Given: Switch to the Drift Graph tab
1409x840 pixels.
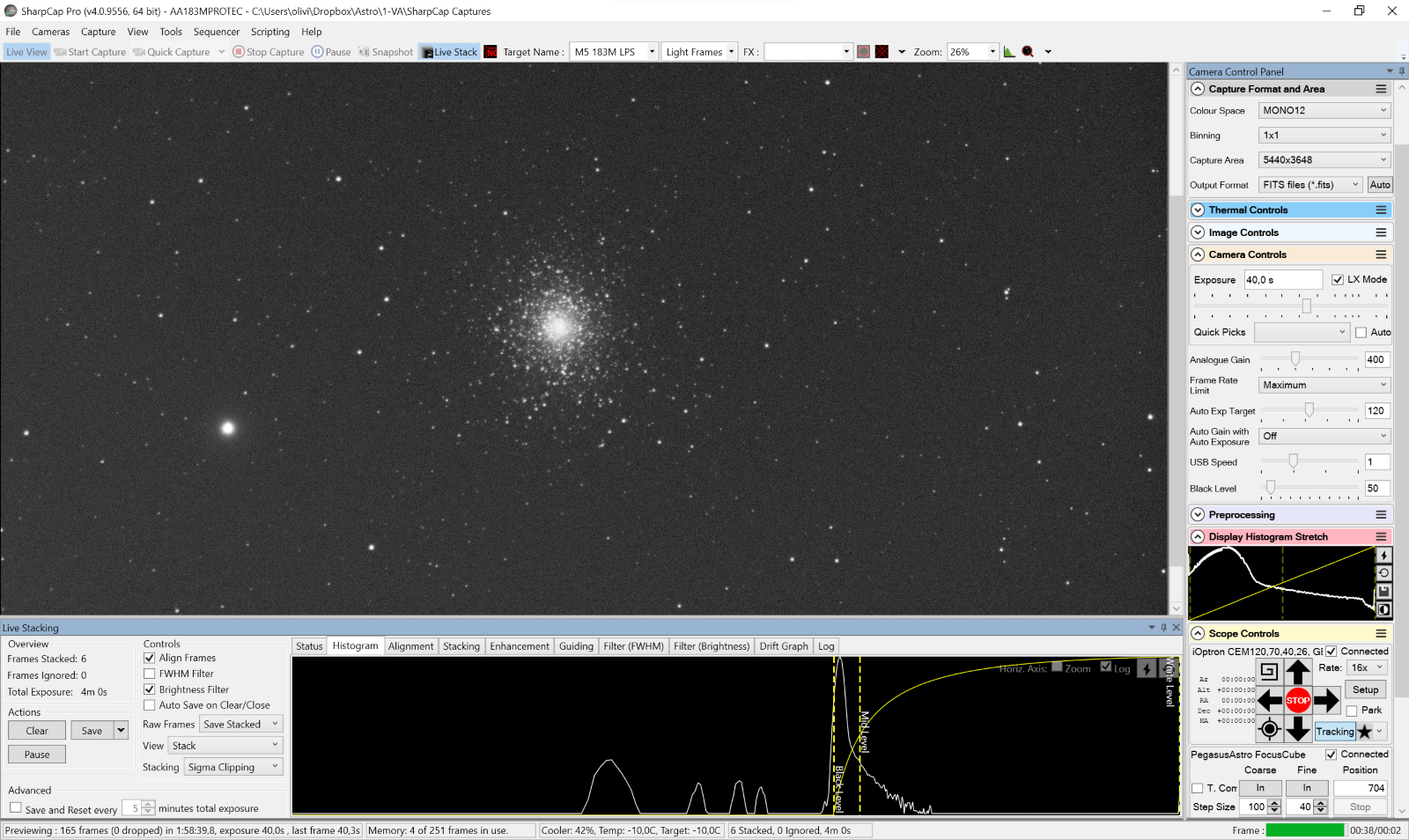Looking at the screenshot, I should pyautogui.click(x=783, y=646).
